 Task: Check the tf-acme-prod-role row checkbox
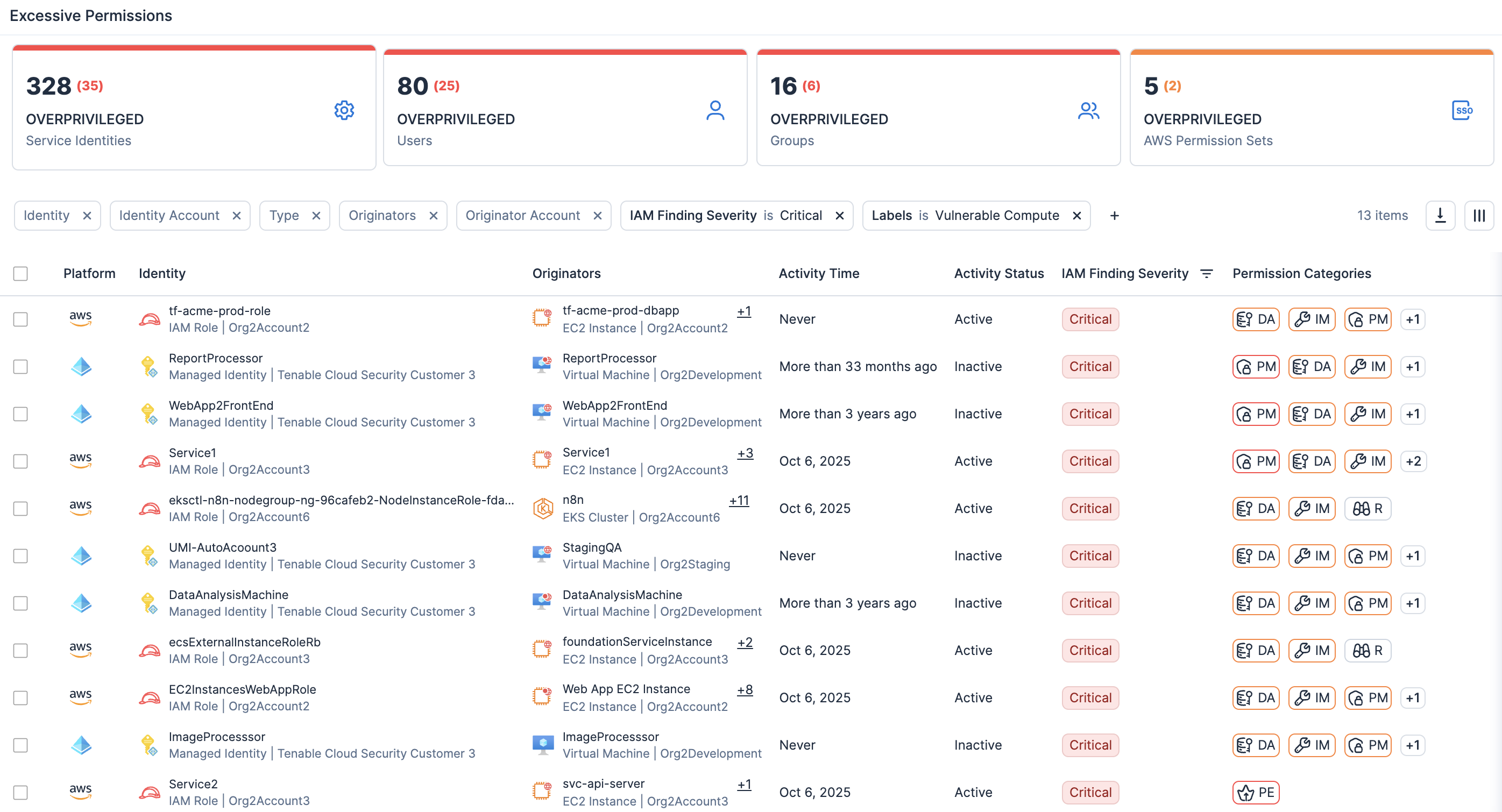point(20,319)
